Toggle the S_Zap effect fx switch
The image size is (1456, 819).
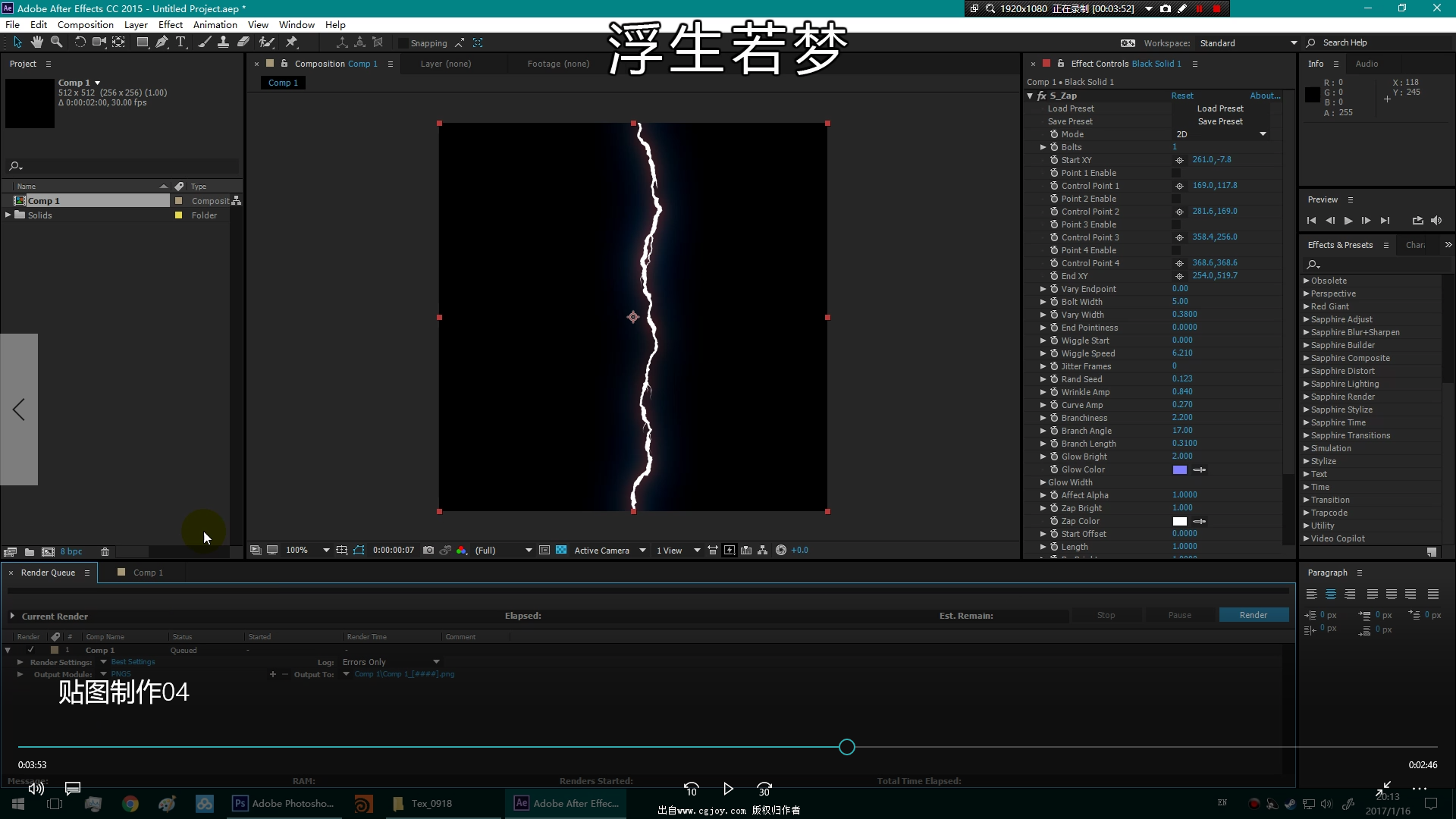pos(1042,96)
